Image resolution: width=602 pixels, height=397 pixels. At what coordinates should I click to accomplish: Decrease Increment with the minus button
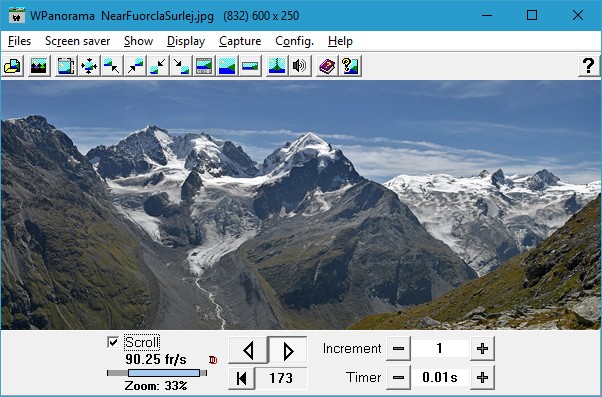[x=398, y=349]
